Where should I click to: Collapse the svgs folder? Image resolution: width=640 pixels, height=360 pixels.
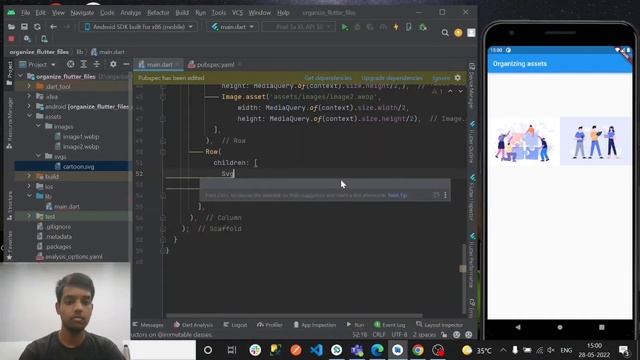(38, 156)
